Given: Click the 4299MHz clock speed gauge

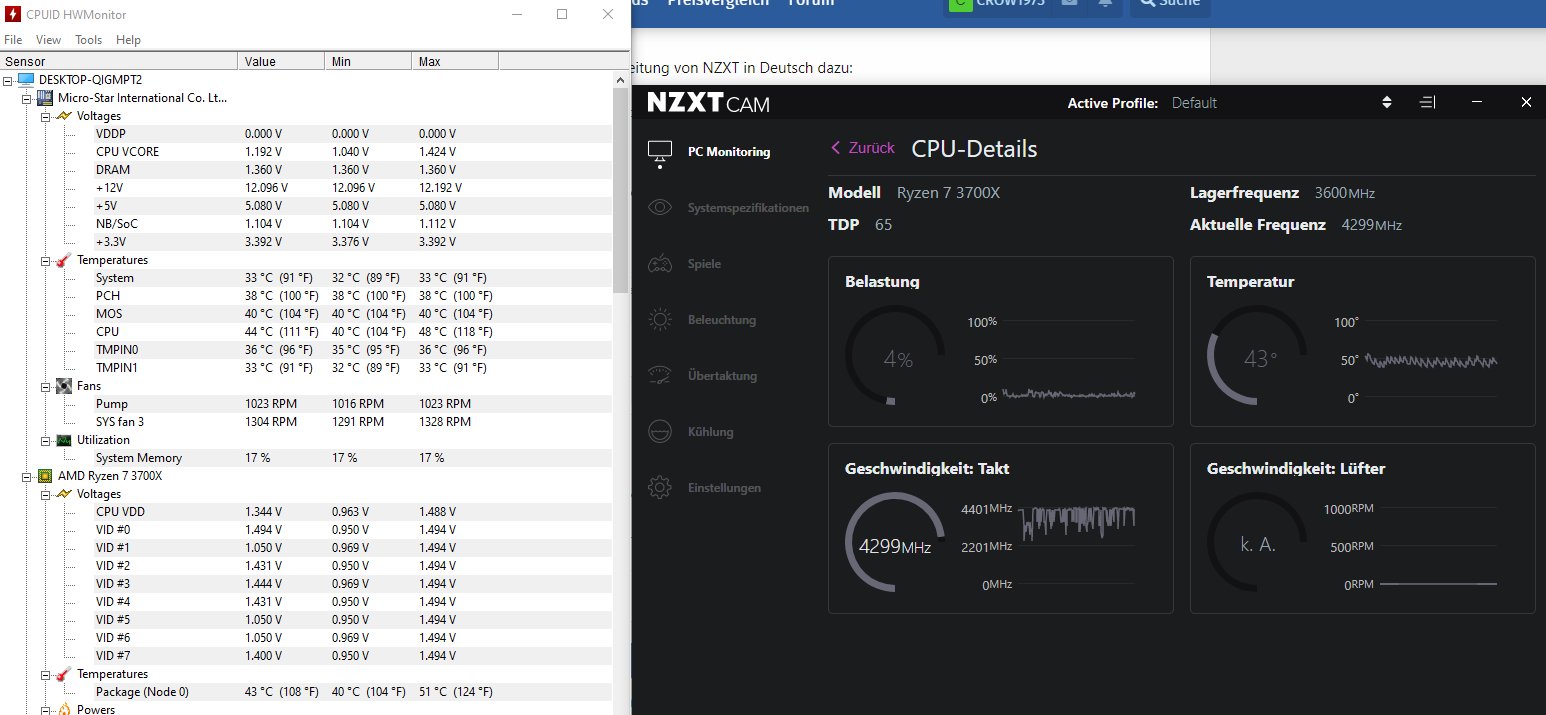Looking at the screenshot, I should tap(895, 542).
